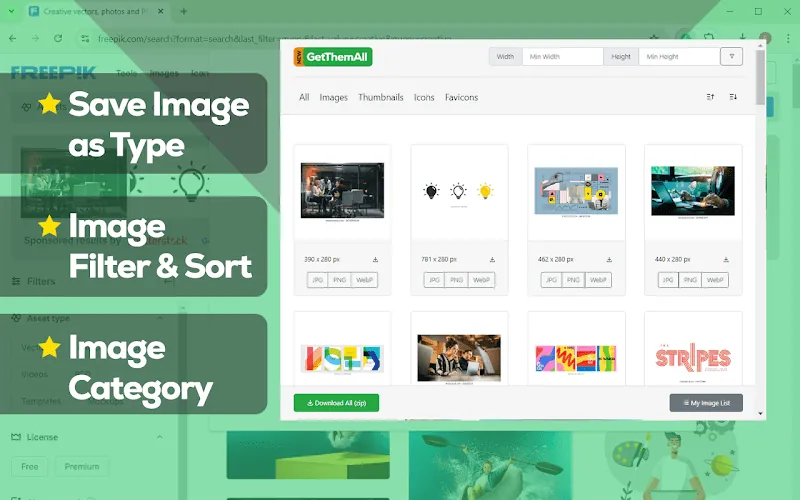The width and height of the screenshot is (800, 500).
Task: Show the All category tab
Action: [304, 97]
